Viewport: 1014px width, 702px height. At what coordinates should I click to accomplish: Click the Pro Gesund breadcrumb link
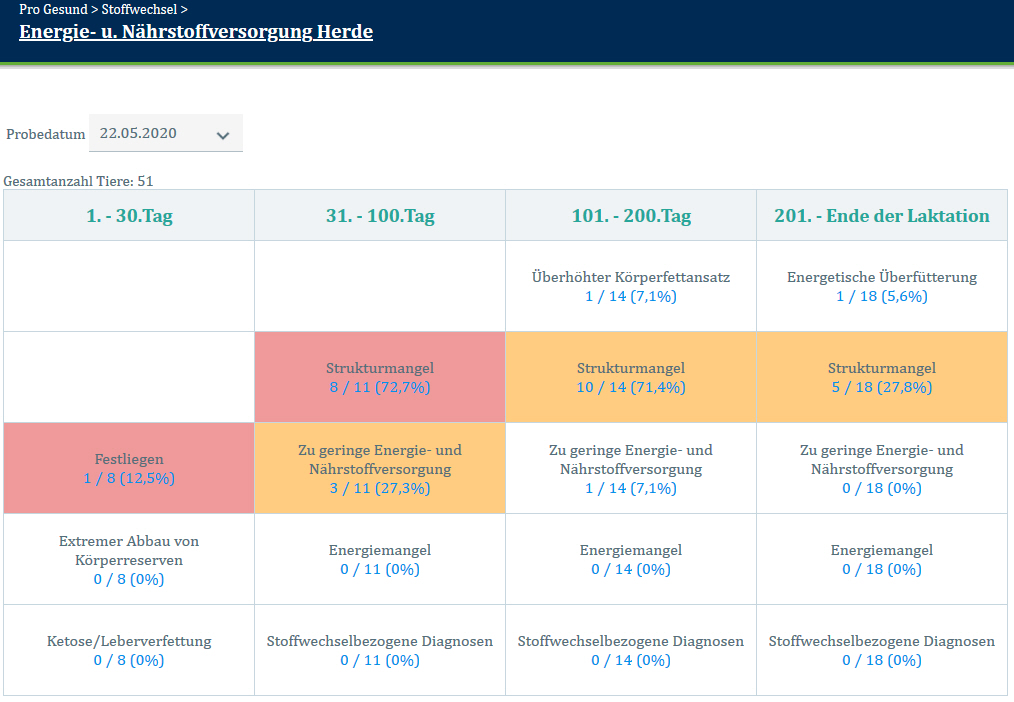(x=53, y=9)
